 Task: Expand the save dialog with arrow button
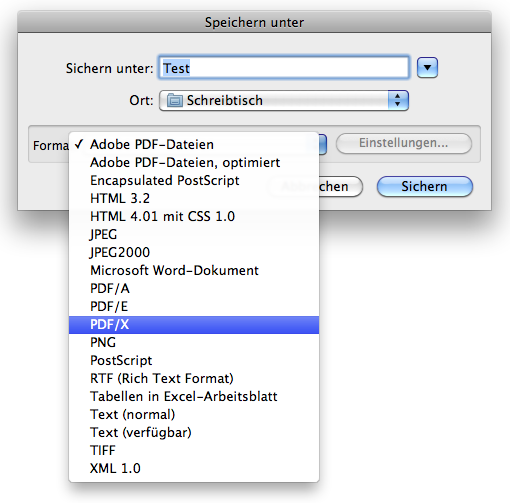(x=427, y=68)
